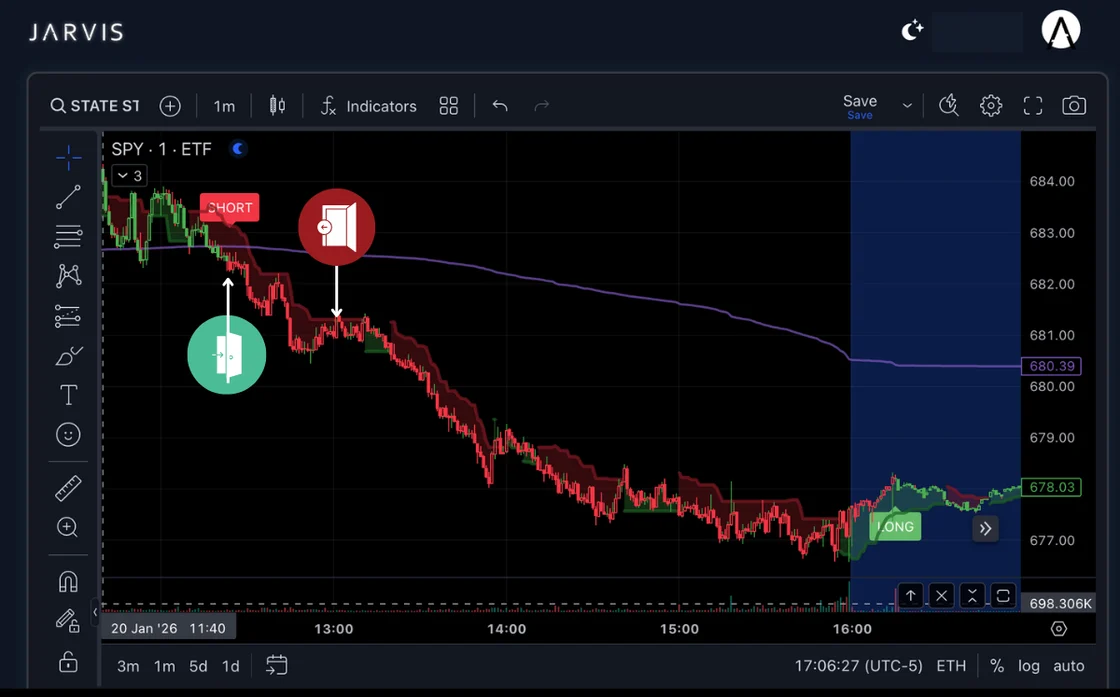Open the Fibonacci retracement tools

point(69,236)
